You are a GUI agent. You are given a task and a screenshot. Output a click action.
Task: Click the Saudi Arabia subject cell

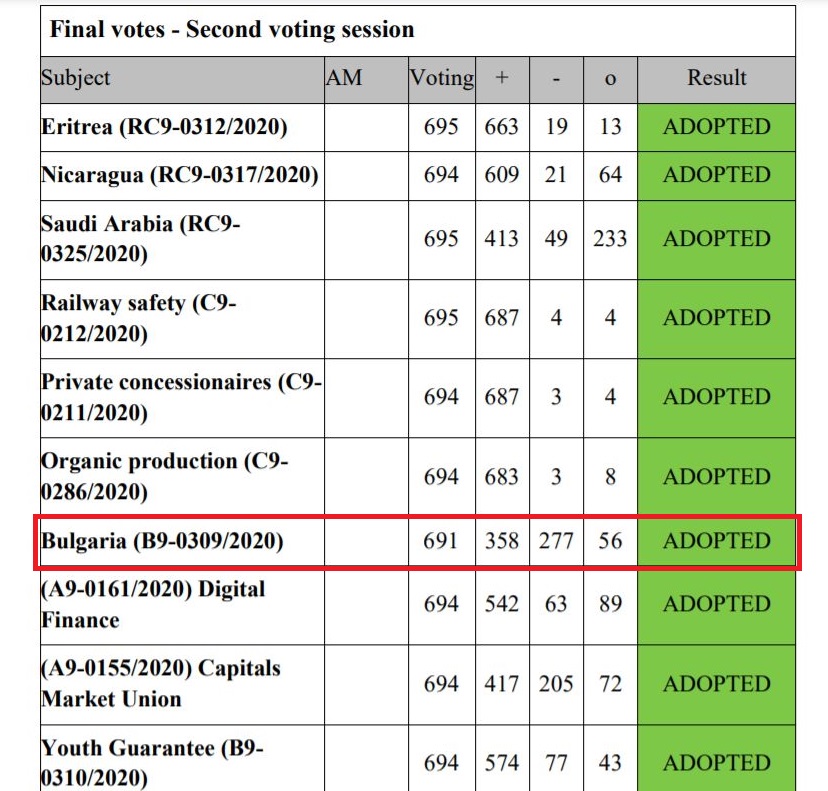(x=182, y=240)
